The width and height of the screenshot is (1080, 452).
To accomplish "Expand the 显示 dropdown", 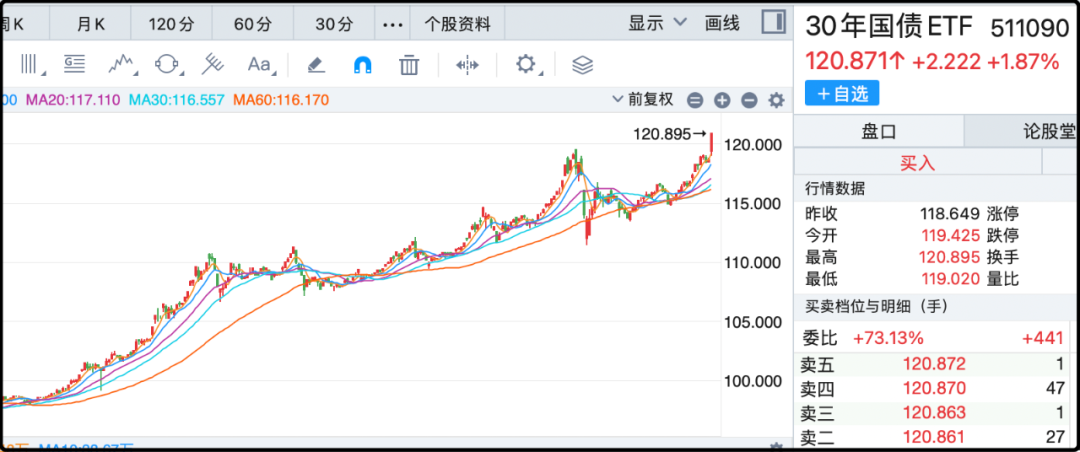I will 658,22.
